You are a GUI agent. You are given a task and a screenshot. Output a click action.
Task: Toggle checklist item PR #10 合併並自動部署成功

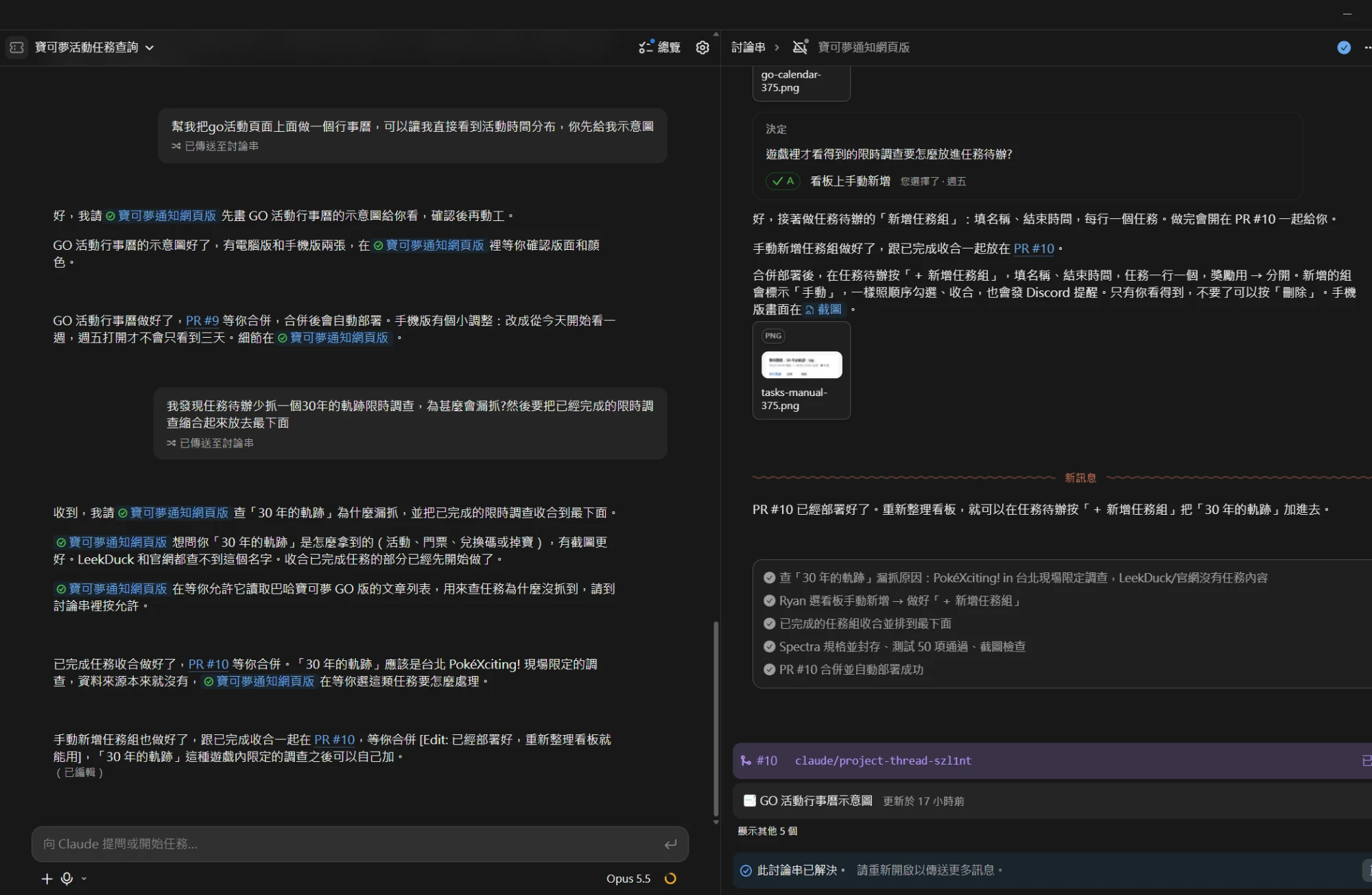point(770,669)
